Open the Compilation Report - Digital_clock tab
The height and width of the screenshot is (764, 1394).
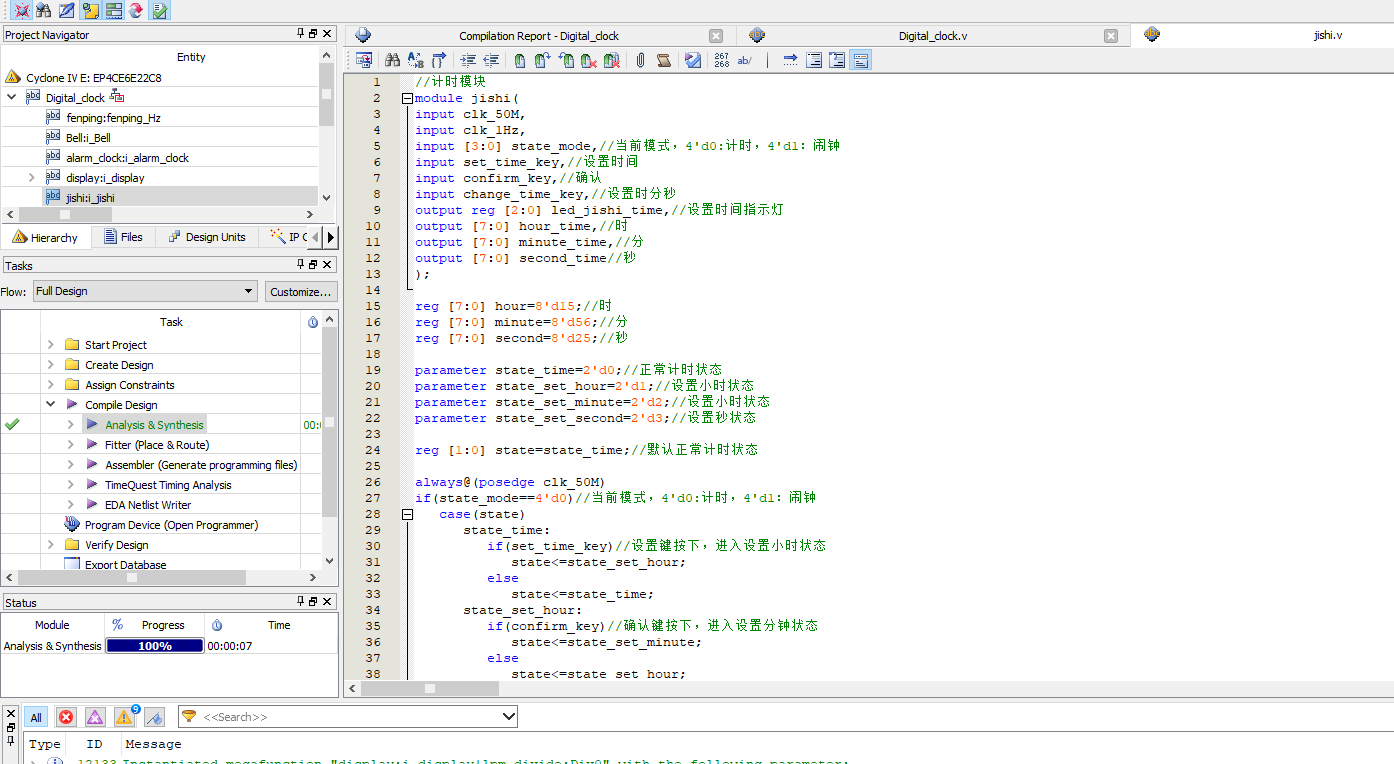[x=538, y=36]
